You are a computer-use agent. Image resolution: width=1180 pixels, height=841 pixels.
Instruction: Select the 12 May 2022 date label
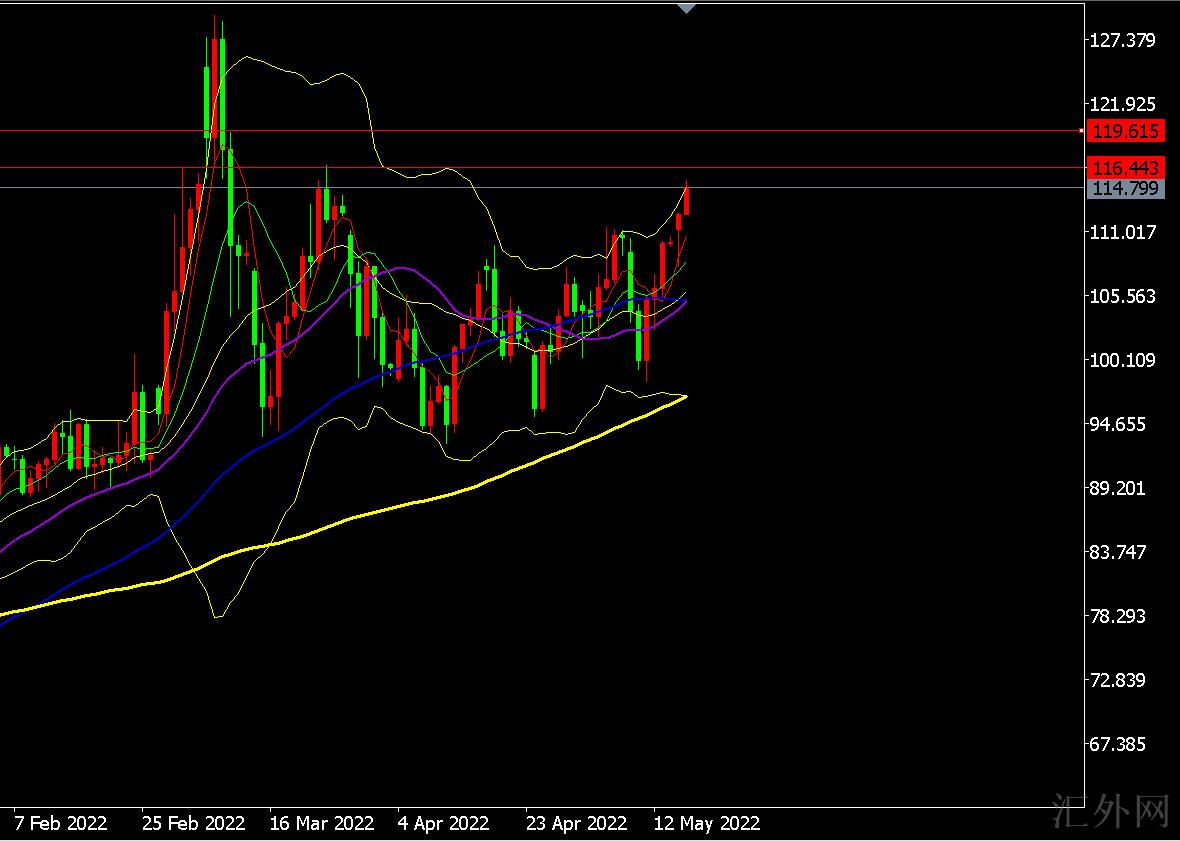click(706, 824)
